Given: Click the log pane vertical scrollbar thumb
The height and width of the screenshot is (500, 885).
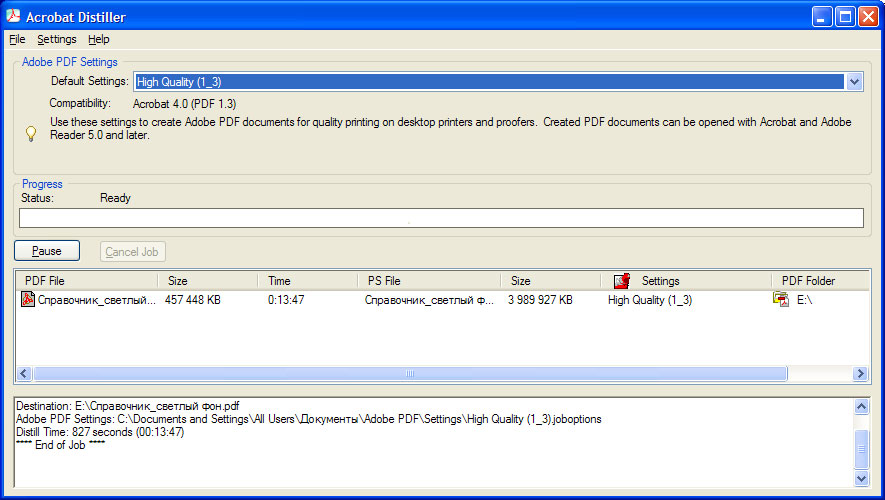Looking at the screenshot, I should [x=861, y=449].
